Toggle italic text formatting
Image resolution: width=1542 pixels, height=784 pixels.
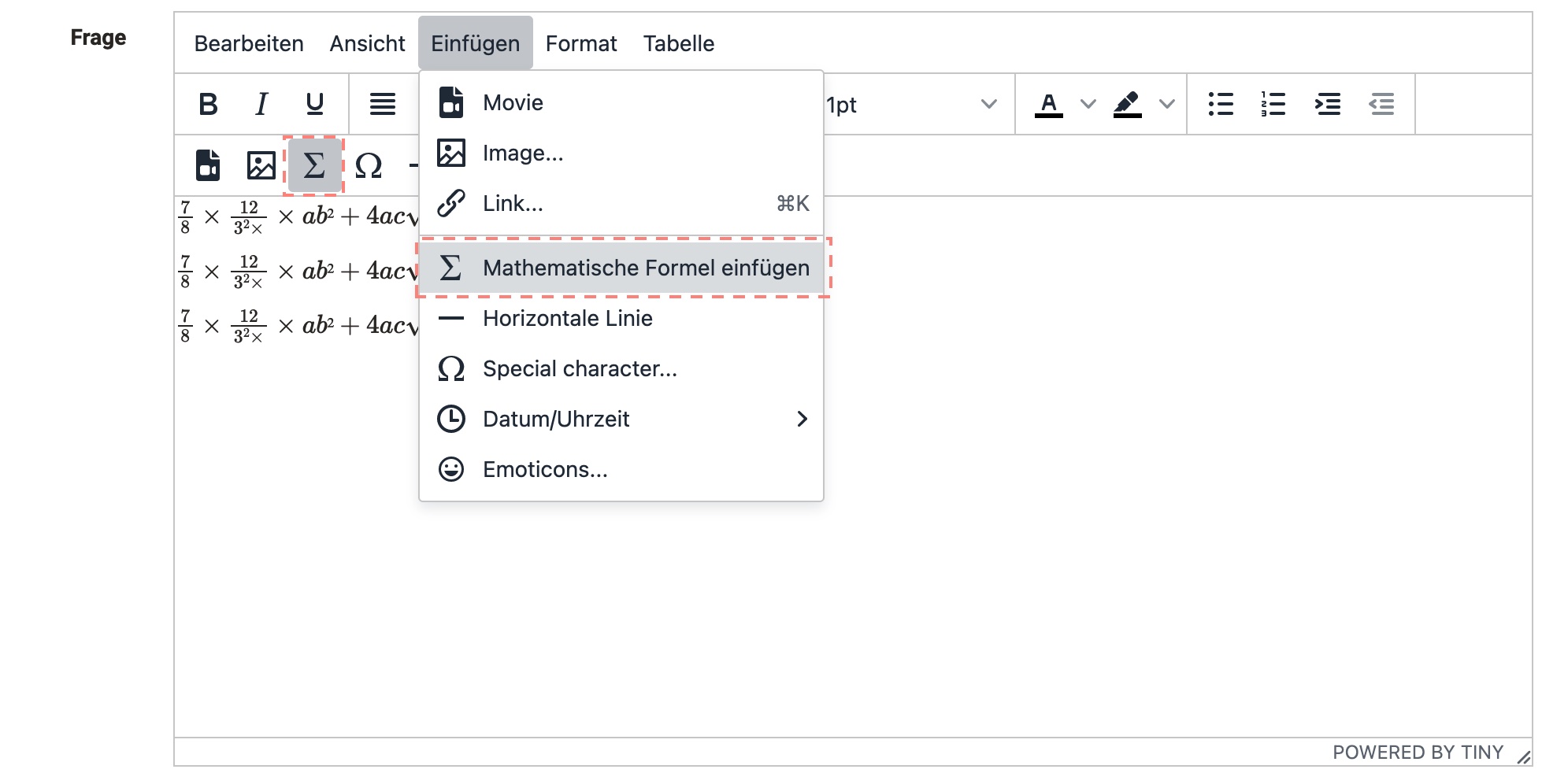[261, 104]
